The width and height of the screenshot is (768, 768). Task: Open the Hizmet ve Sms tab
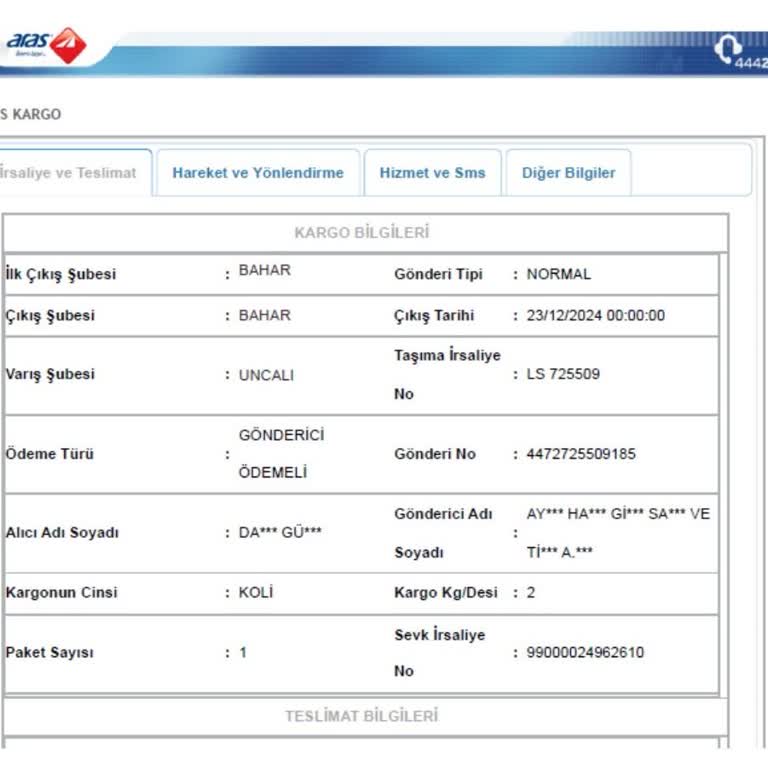click(432, 173)
